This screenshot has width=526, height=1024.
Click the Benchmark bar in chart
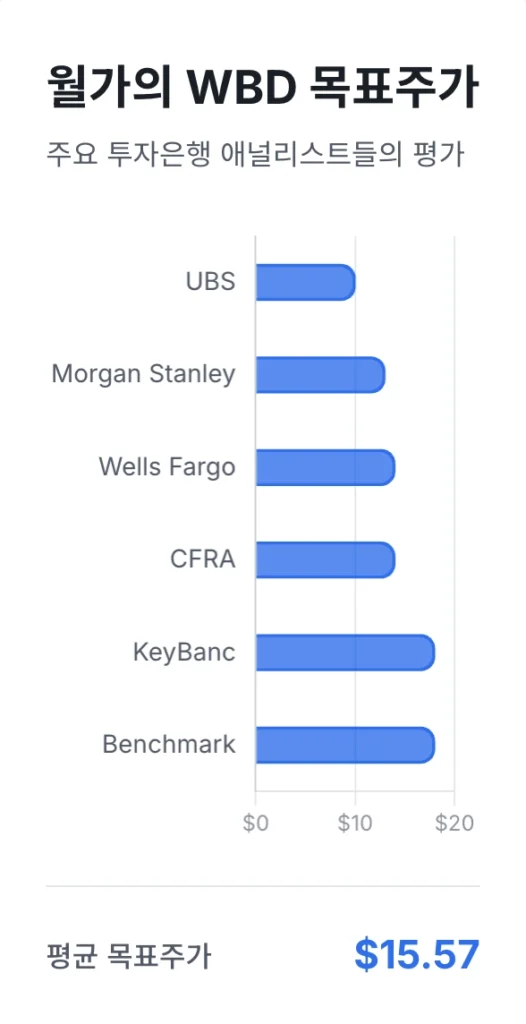(x=345, y=745)
